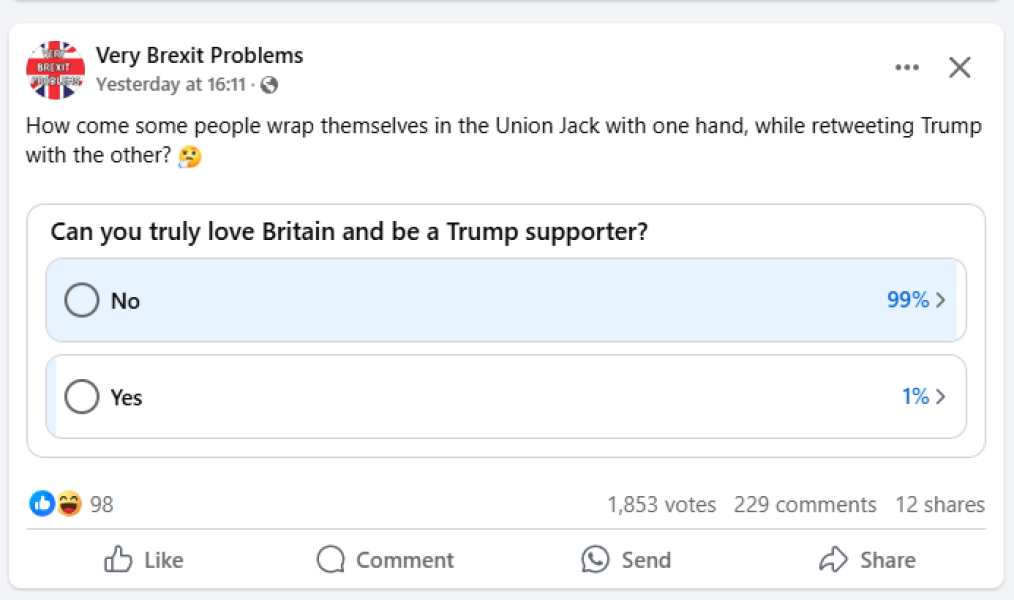Click the blue thumbs-up reaction icon
This screenshot has width=1014, height=600.
pos(42,504)
